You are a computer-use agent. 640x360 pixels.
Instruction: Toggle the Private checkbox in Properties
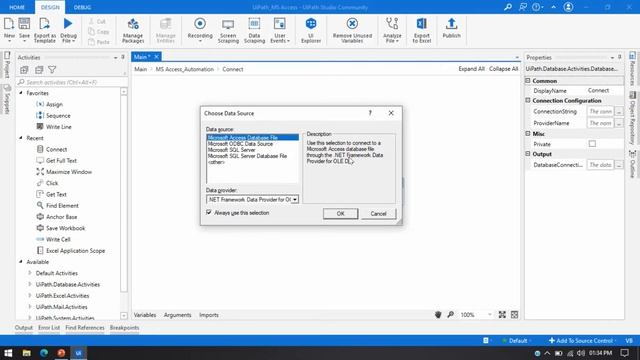[x=592, y=144]
